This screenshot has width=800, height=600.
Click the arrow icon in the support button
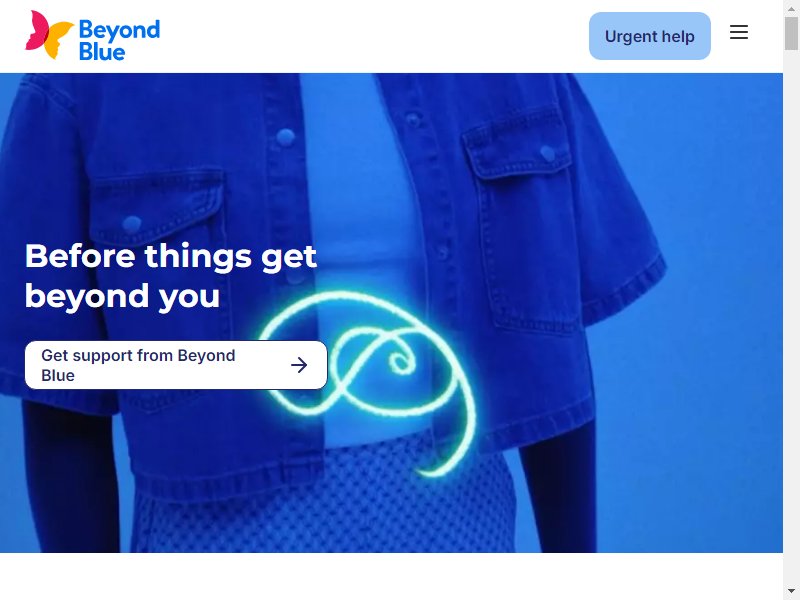tap(299, 365)
